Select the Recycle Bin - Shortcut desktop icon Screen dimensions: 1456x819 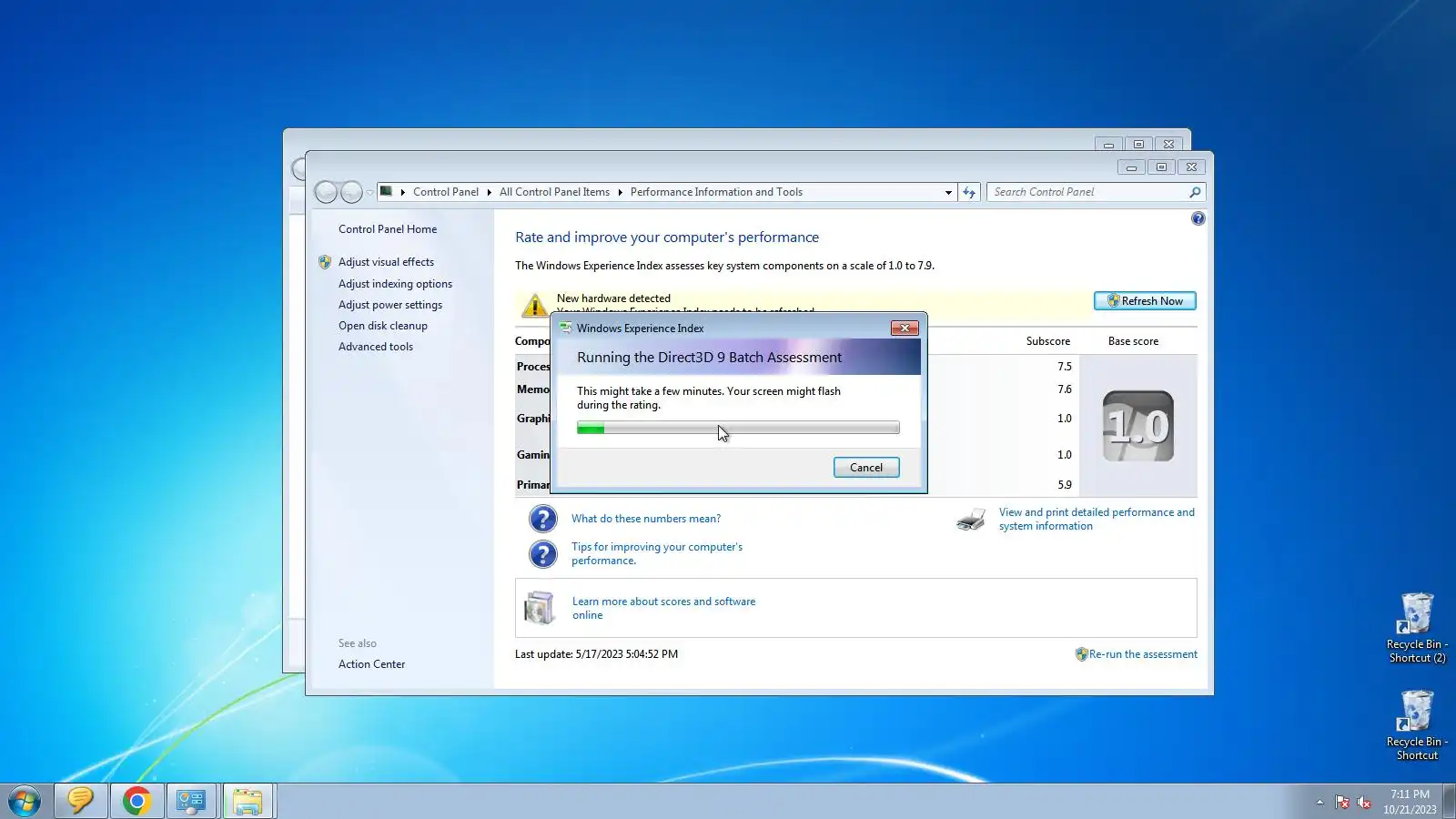[1417, 725]
